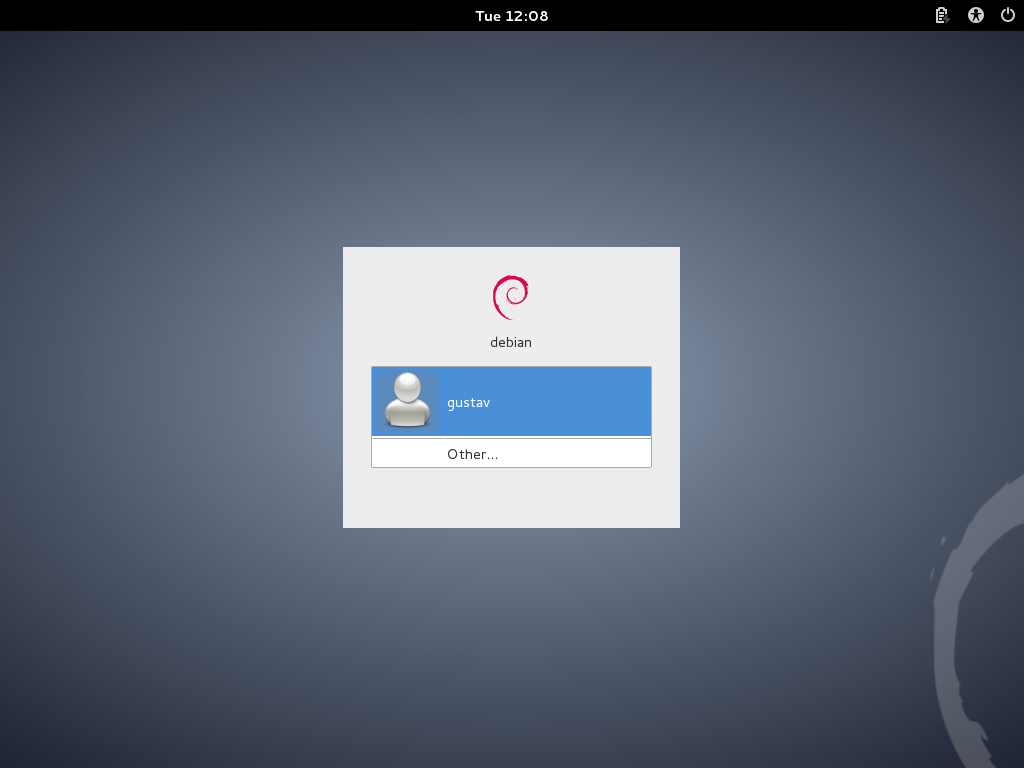Viewport: 1024px width, 768px height.
Task: Click wallpaper between top bar and login dialog
Action: click(511, 140)
